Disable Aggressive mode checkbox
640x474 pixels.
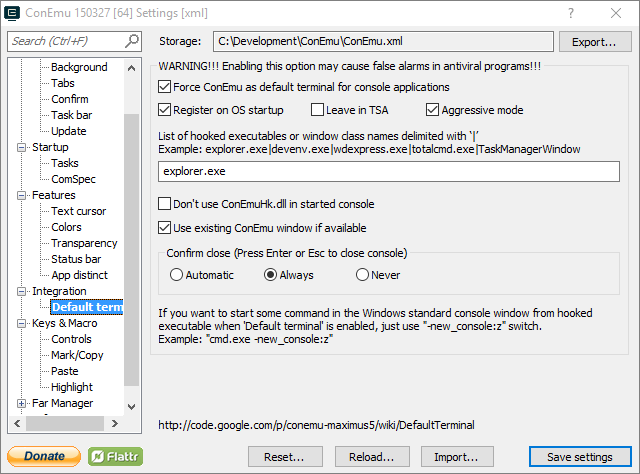[x=433, y=110]
